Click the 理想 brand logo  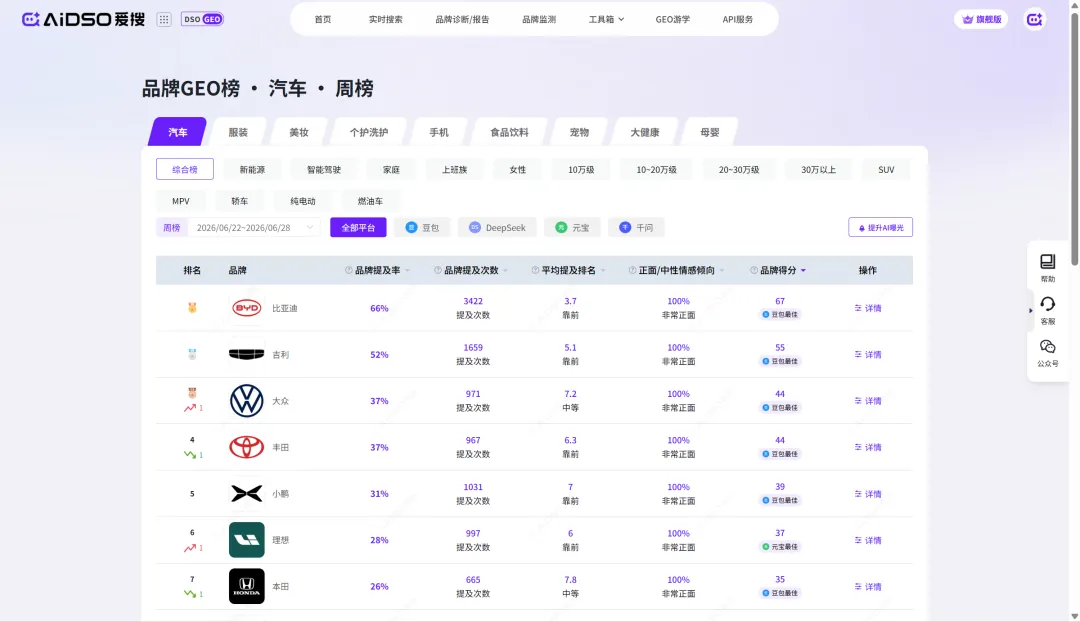click(247, 540)
